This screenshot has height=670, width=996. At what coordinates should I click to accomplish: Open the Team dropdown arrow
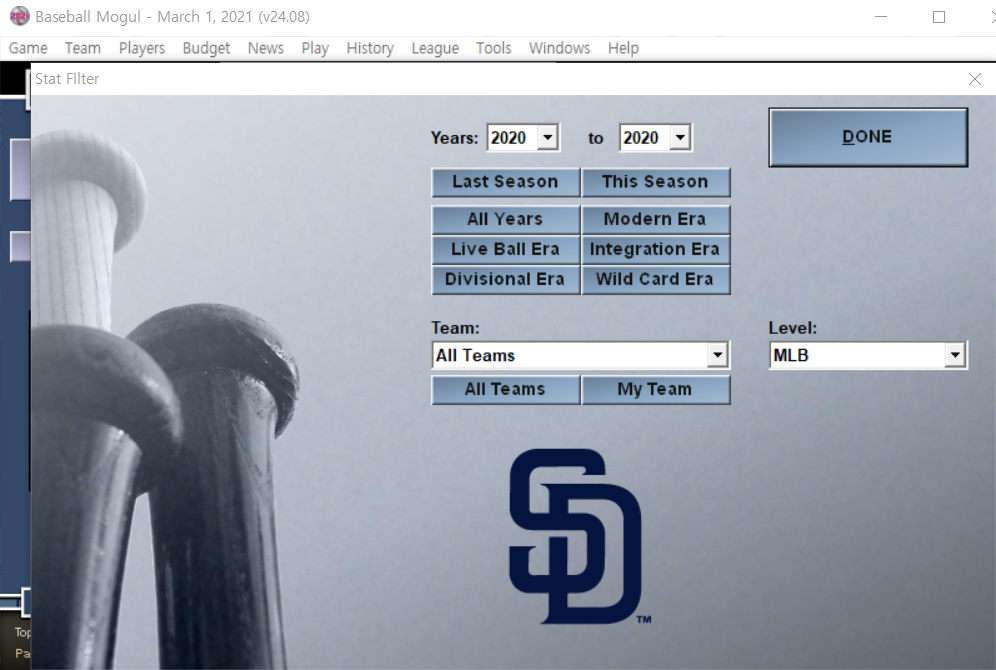click(718, 355)
